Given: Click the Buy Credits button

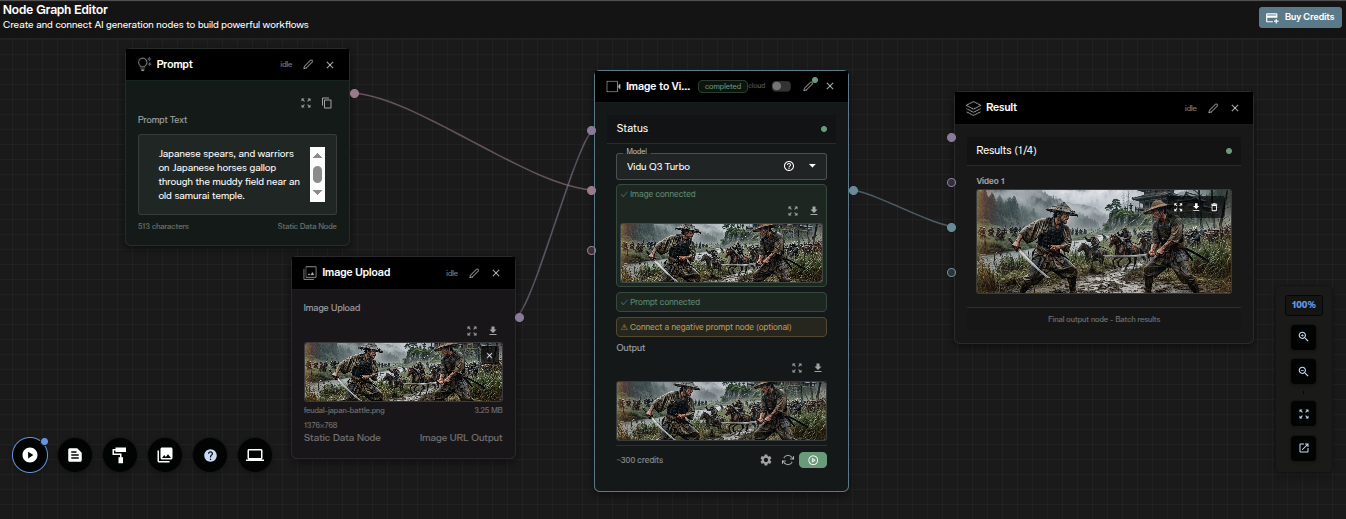Looking at the screenshot, I should [x=1300, y=17].
